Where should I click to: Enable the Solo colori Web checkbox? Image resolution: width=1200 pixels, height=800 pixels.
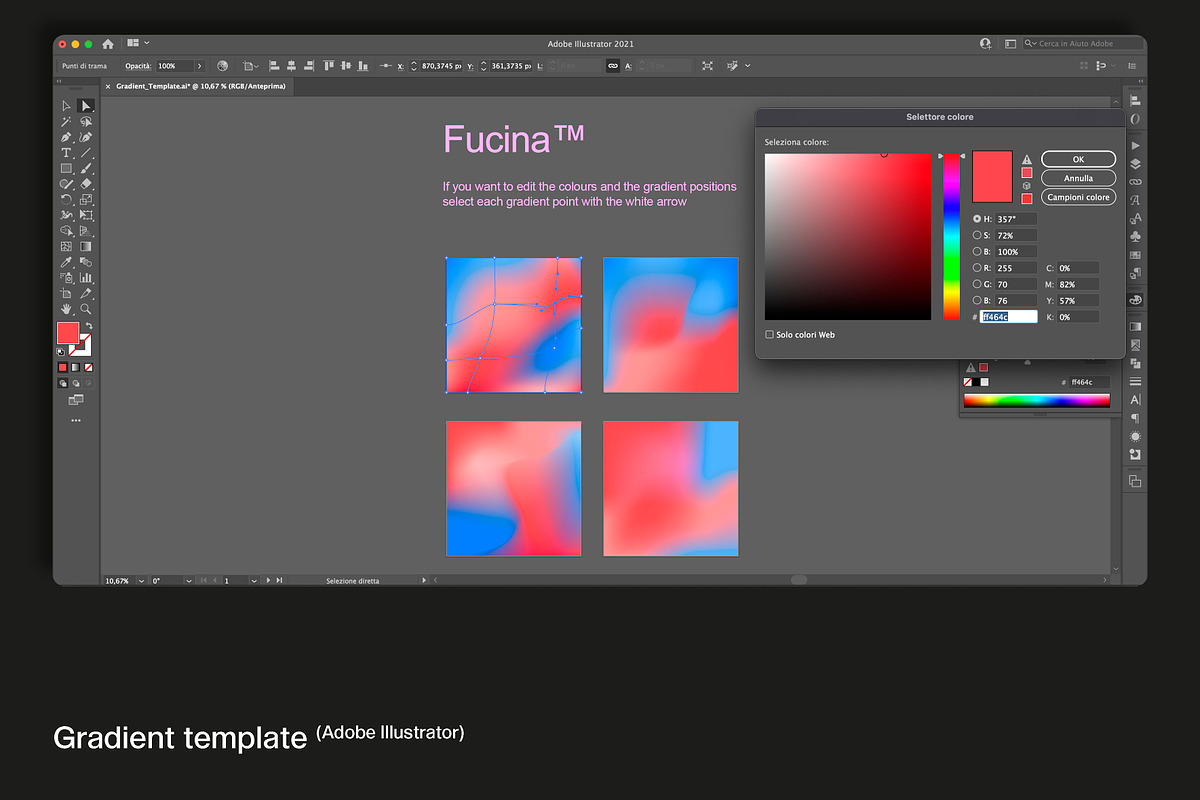[x=769, y=334]
